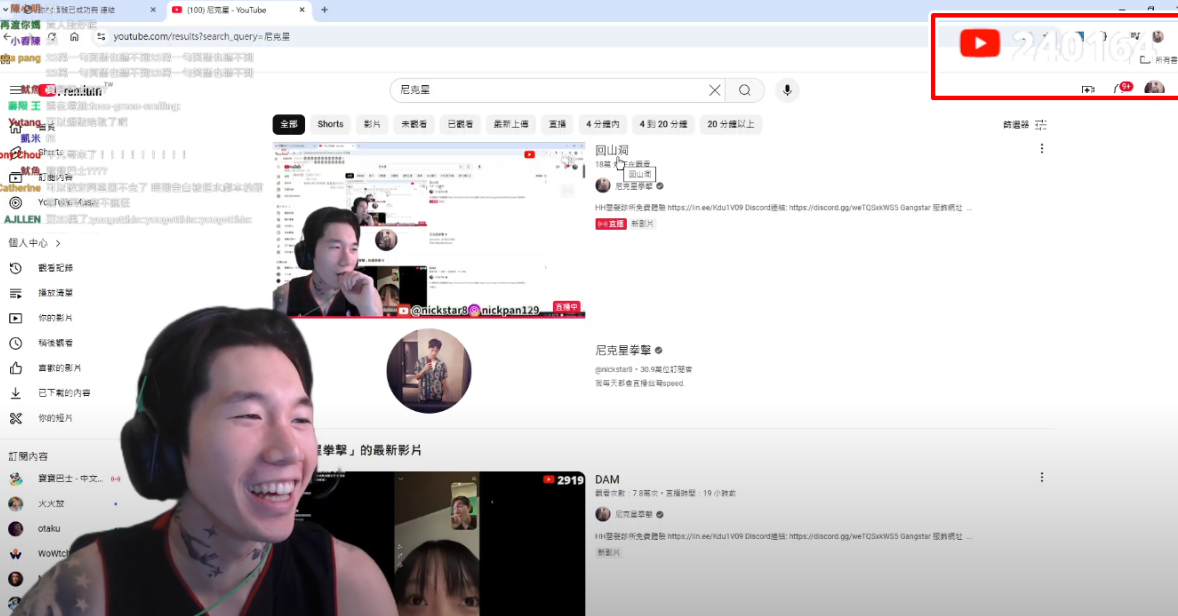Open the 尼克星拳擊 channel result name

623,350
